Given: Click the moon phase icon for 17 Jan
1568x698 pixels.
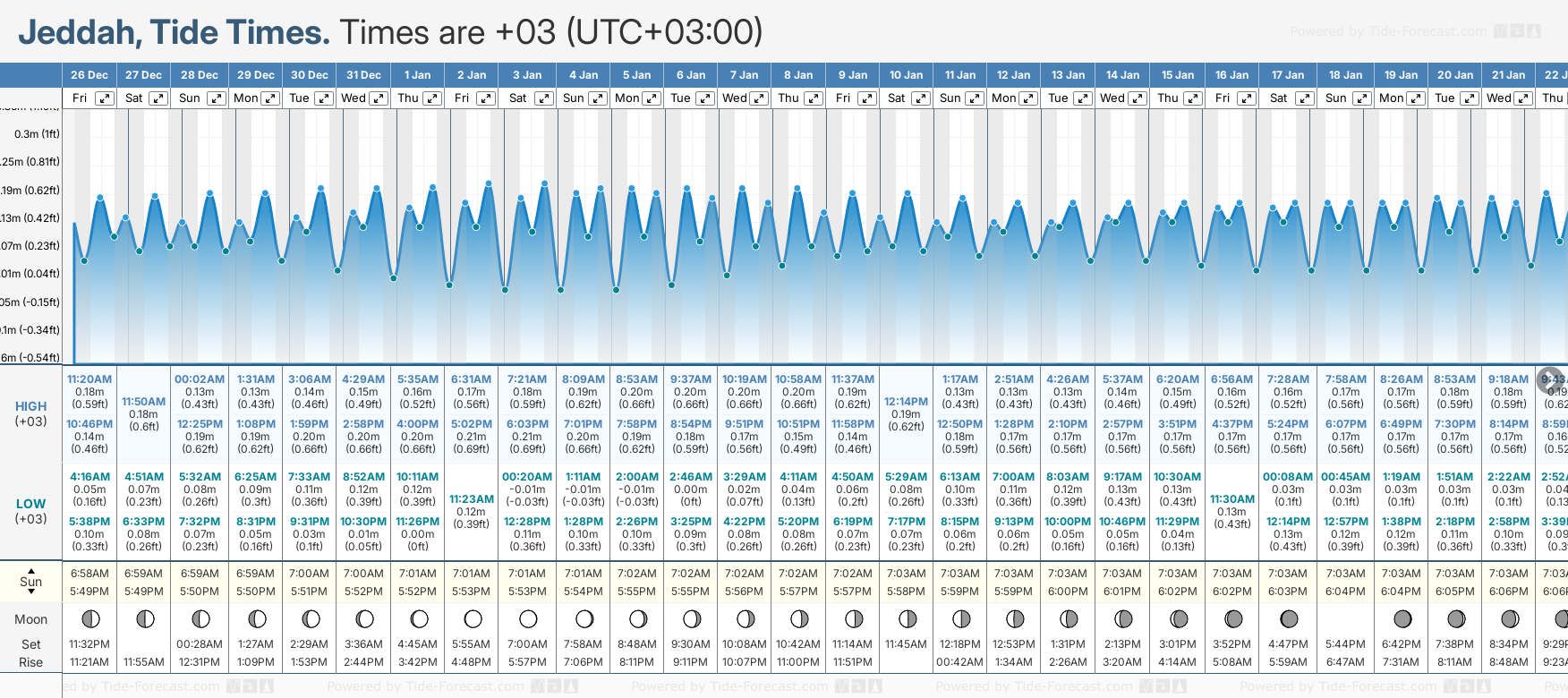Looking at the screenshot, I should point(1289,618).
